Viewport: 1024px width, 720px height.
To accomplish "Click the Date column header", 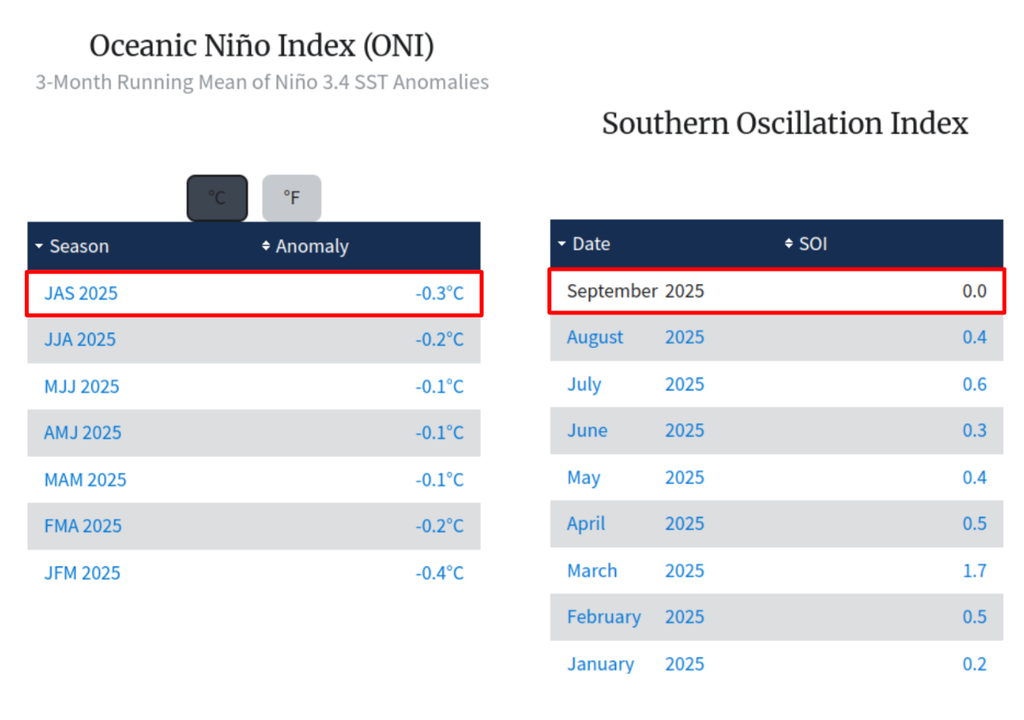I will [589, 244].
